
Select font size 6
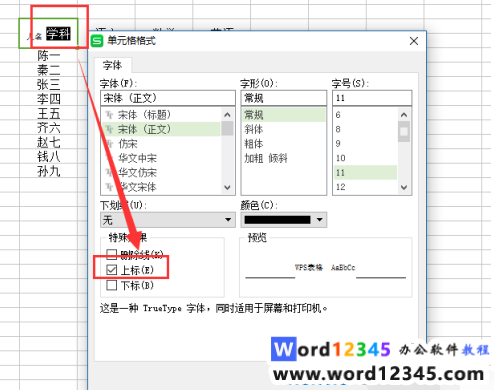pyautogui.click(x=365, y=115)
